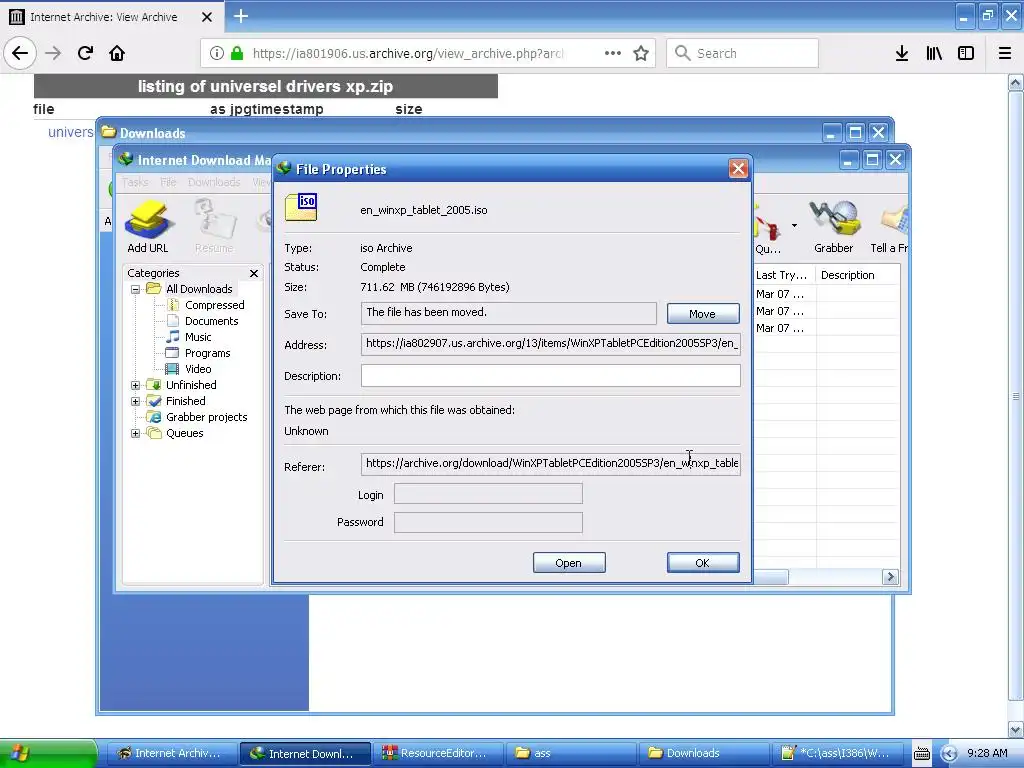Click the Firefox address bar URL
Image resolution: width=1024 pixels, height=768 pixels.
[x=408, y=54]
